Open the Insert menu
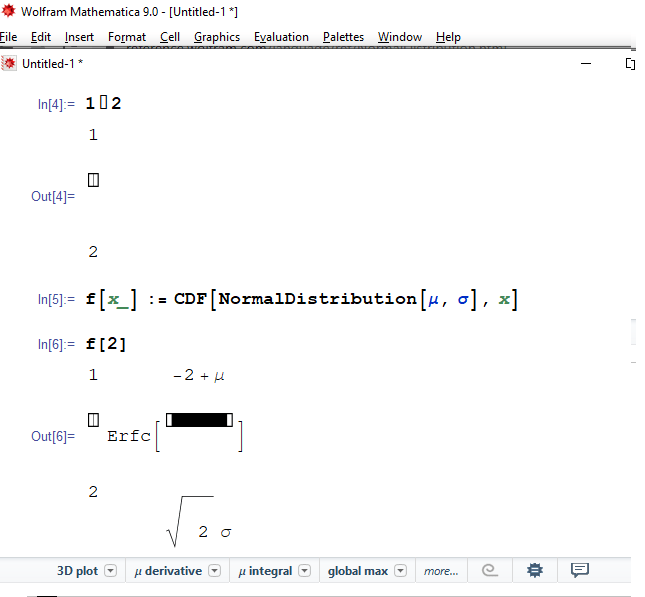Screen dimensions: 645x597 tap(79, 37)
